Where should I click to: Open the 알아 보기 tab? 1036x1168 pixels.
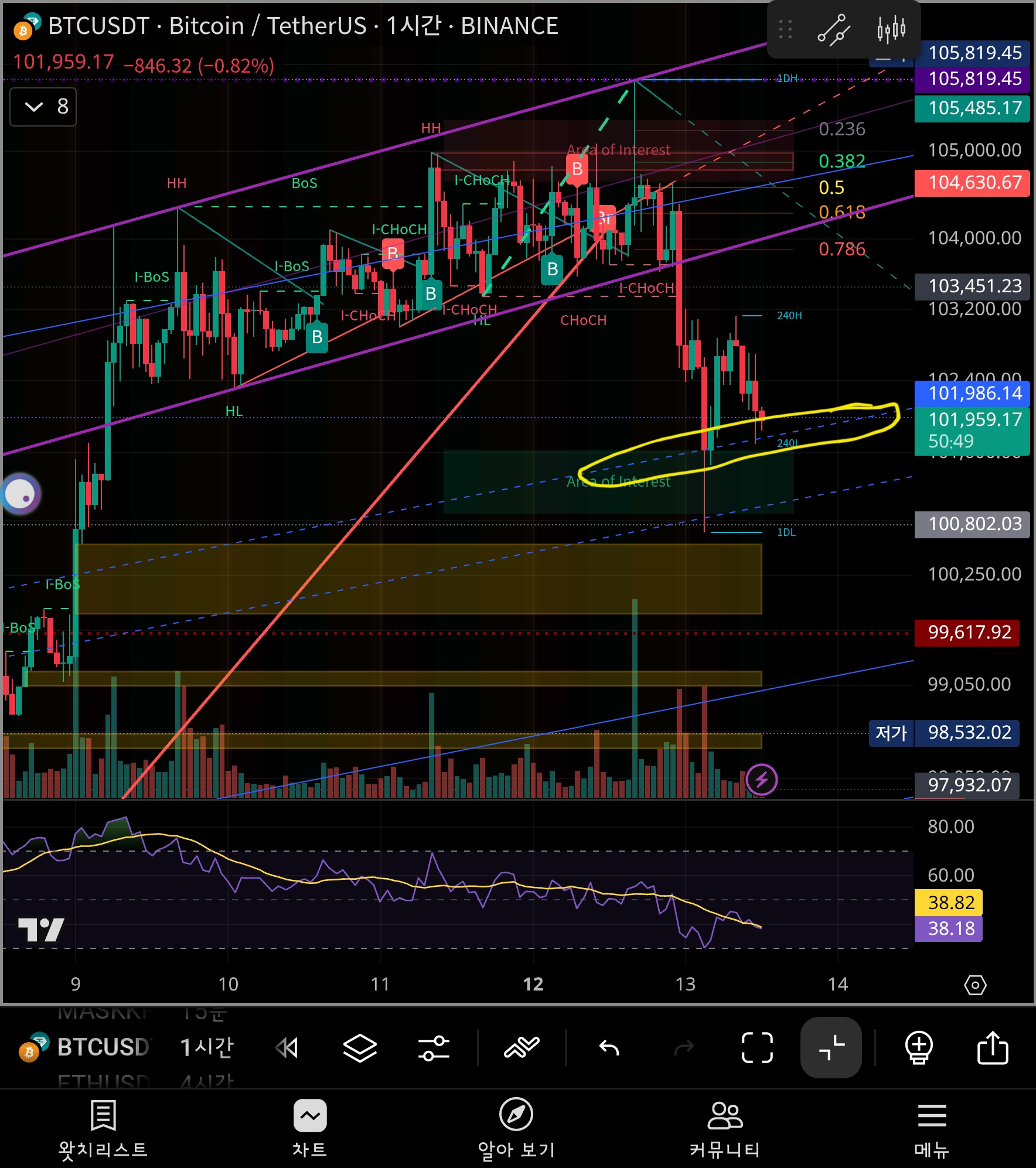[x=516, y=1128]
